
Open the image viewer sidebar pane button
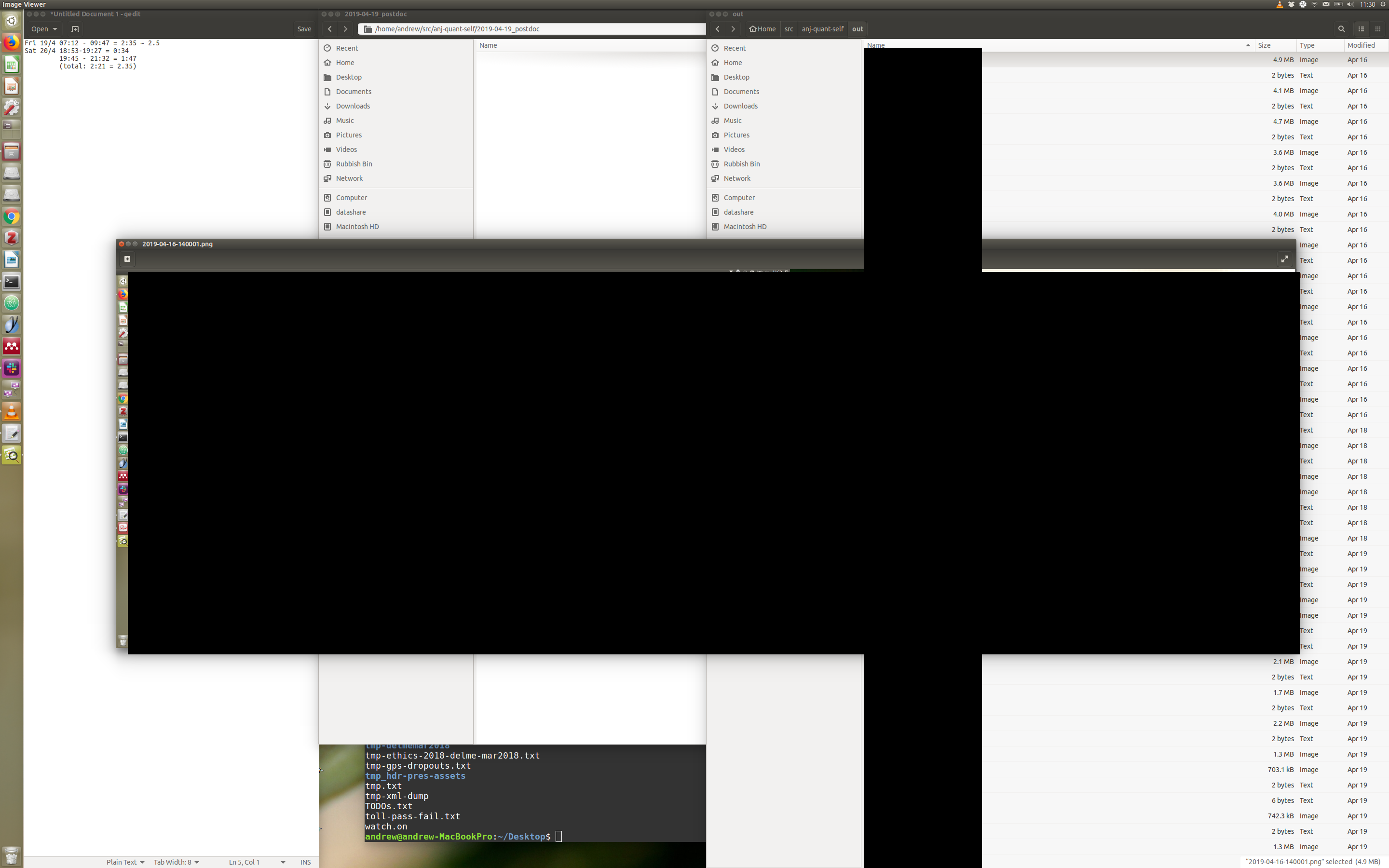coord(127,259)
